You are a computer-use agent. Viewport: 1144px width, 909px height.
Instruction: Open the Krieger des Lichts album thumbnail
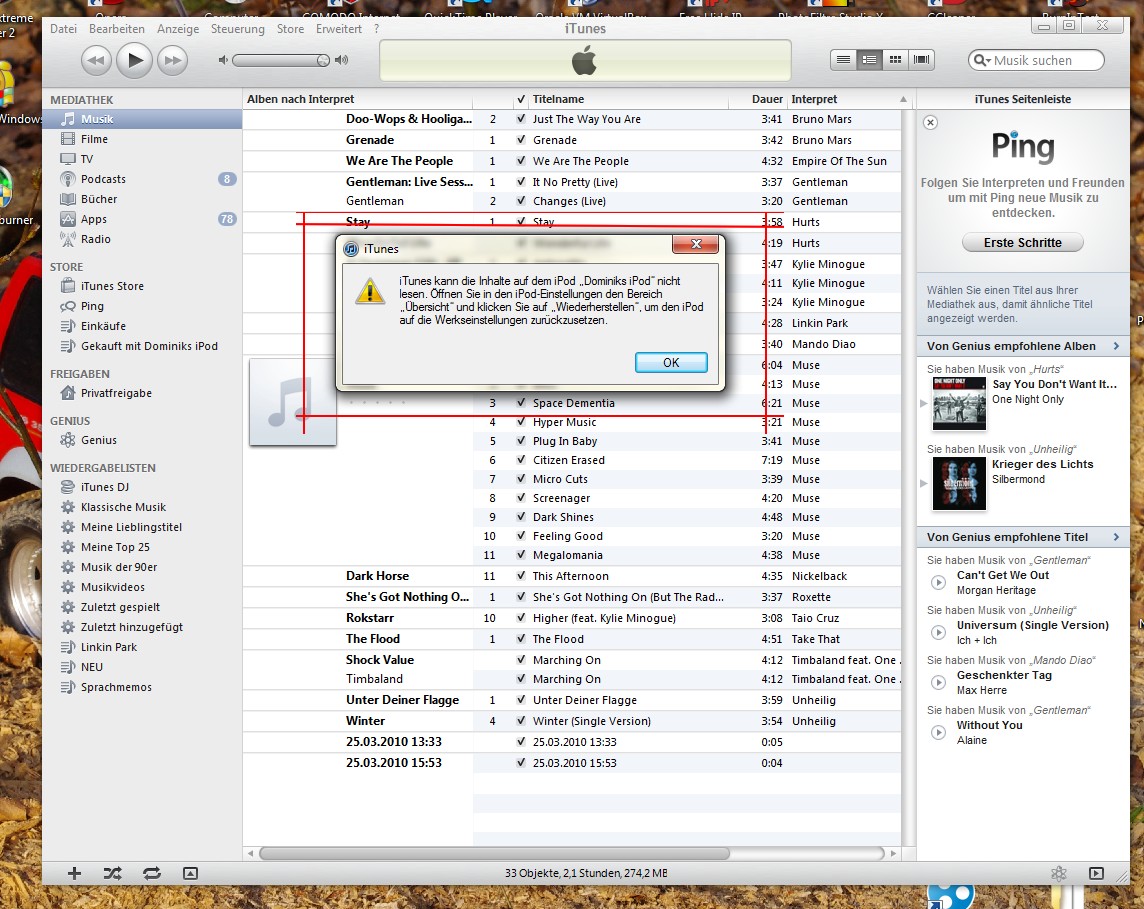point(959,483)
